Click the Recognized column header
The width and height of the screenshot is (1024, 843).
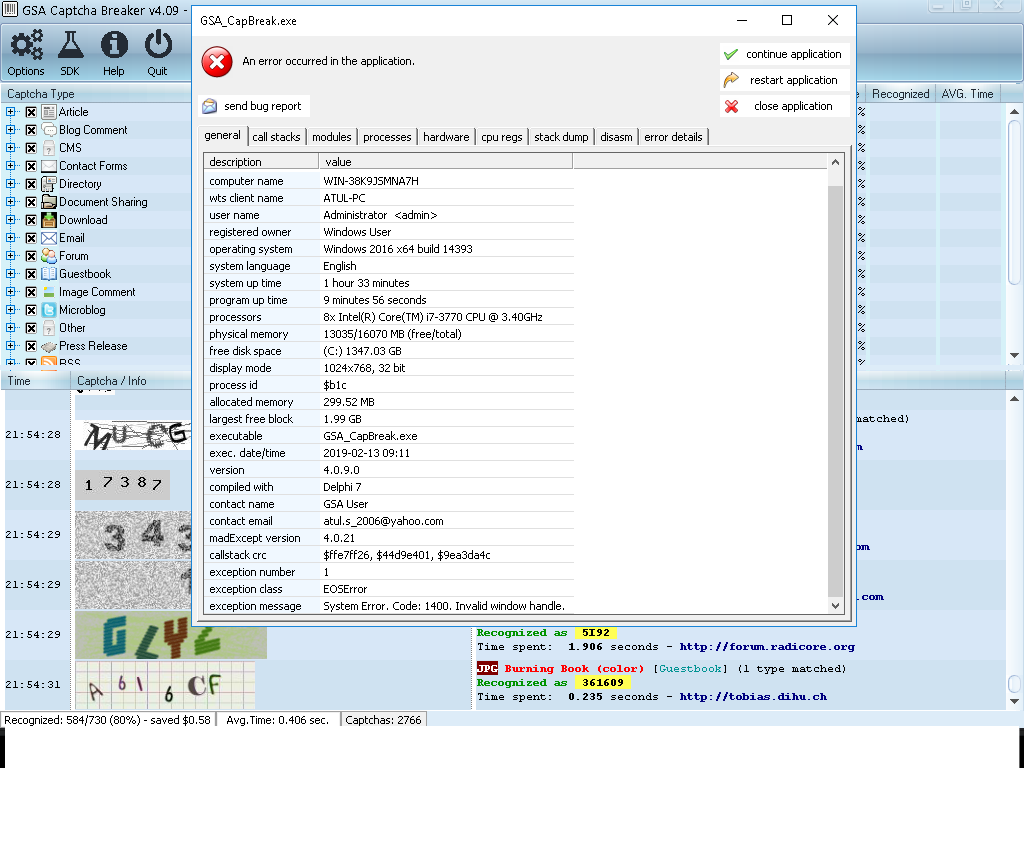[901, 94]
